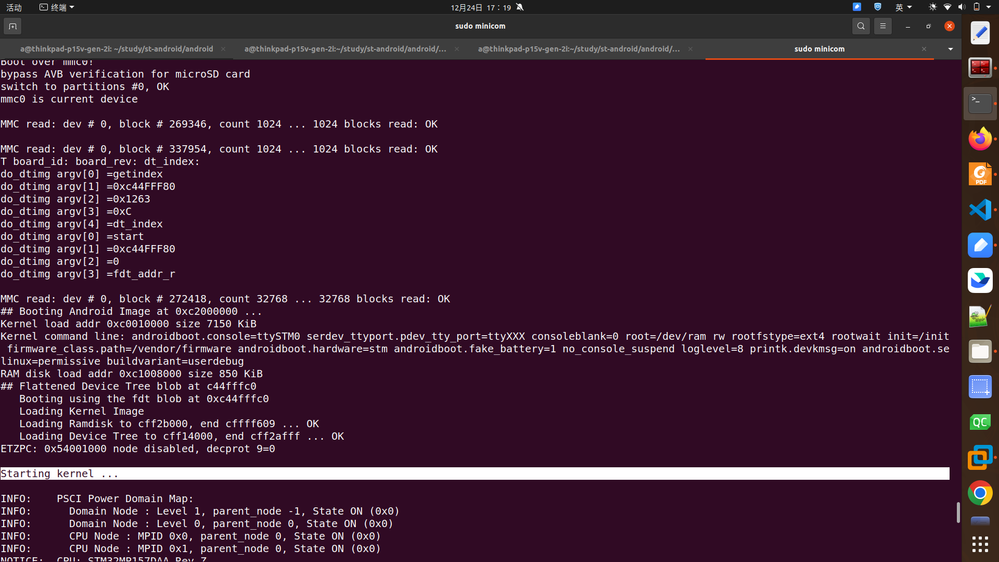Launch Google Chrome from the dock

click(980, 493)
